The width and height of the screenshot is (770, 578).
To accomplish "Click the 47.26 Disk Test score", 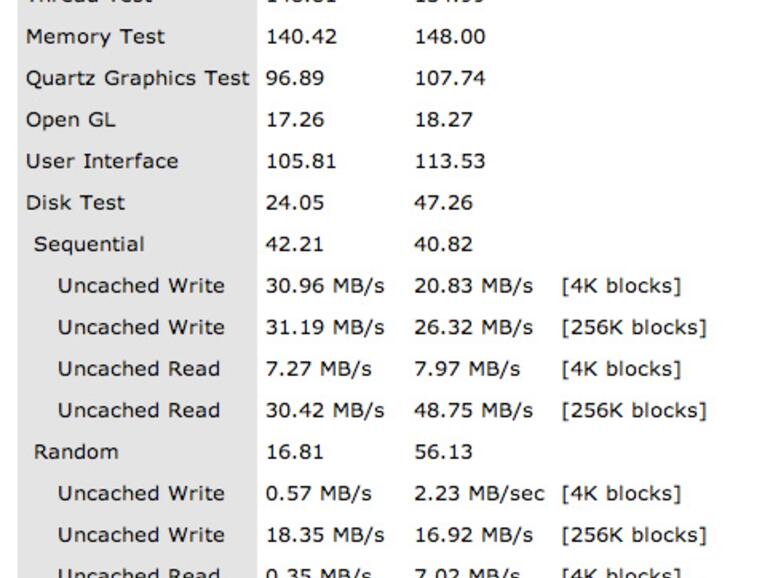I will coord(444,203).
